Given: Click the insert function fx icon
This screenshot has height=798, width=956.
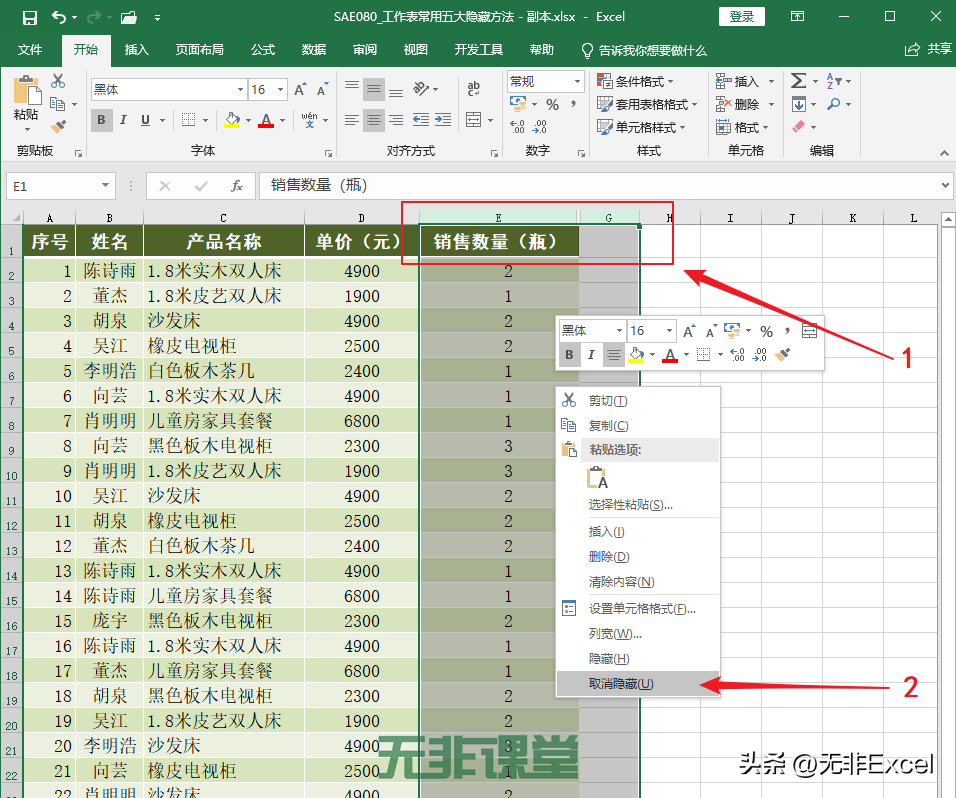Looking at the screenshot, I should tap(237, 186).
